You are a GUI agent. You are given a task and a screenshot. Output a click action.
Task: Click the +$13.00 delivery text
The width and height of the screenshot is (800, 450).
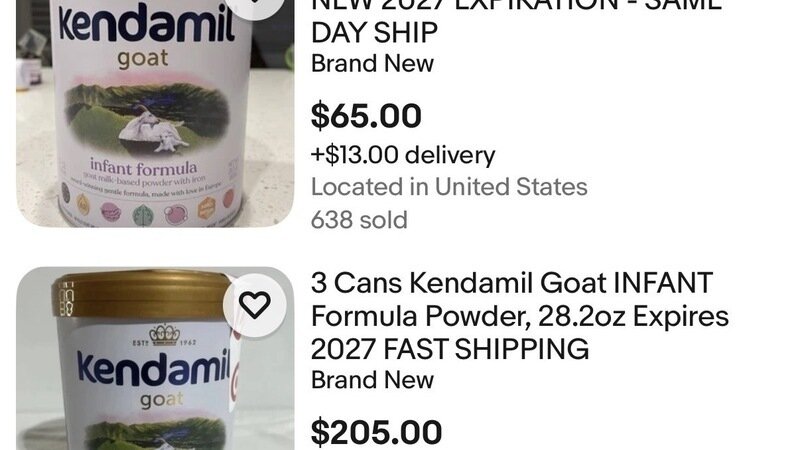(403, 155)
